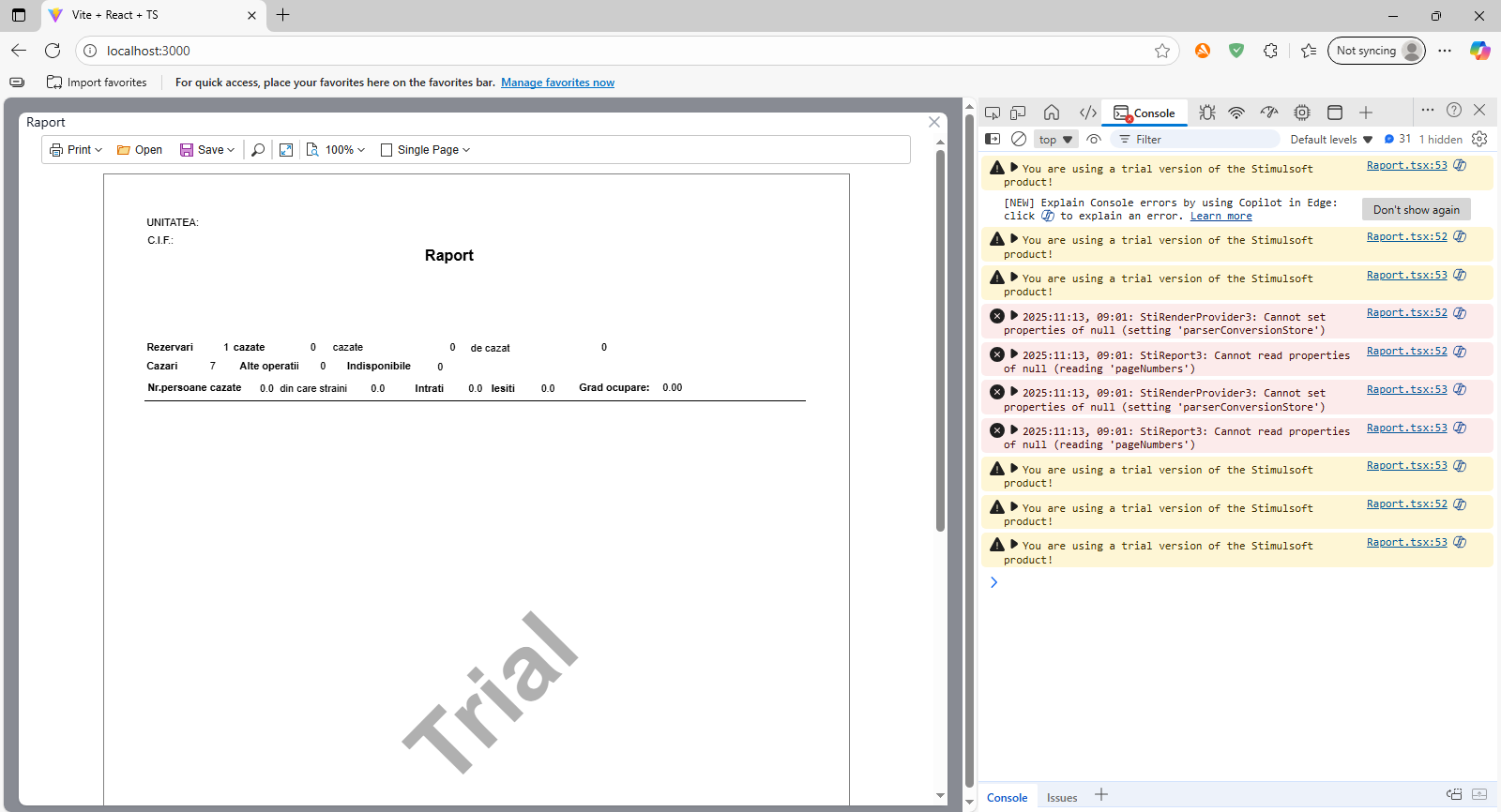Toggle device emulation mode

(1018, 113)
